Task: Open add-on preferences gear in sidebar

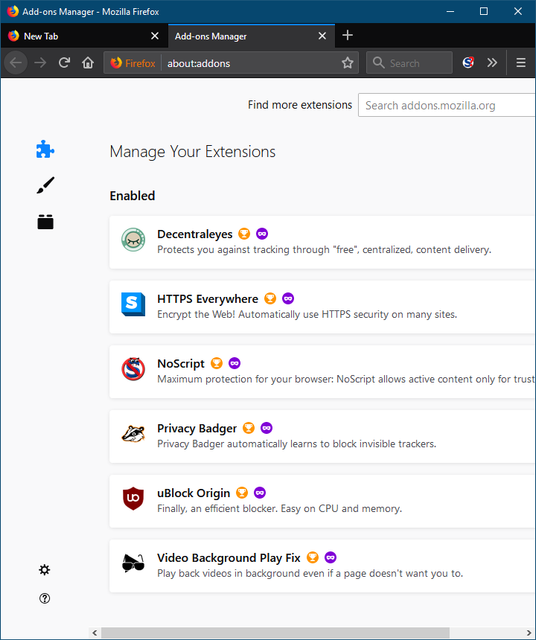Action: (44, 570)
